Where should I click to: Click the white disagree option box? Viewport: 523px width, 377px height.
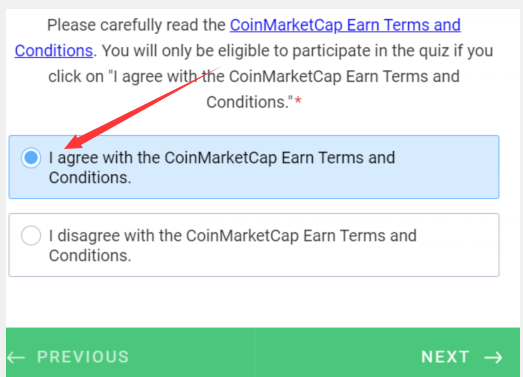254,245
